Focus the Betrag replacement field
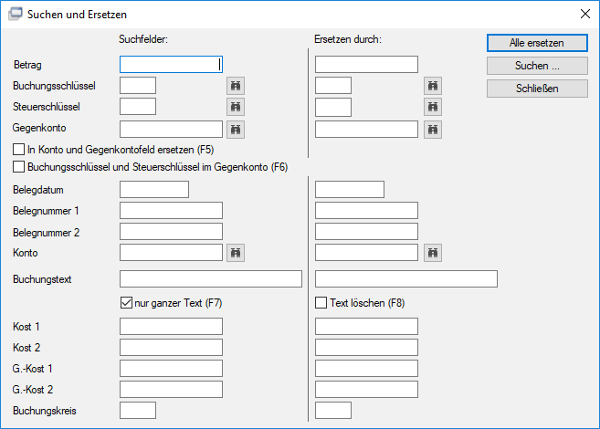600x429 pixels. (367, 64)
